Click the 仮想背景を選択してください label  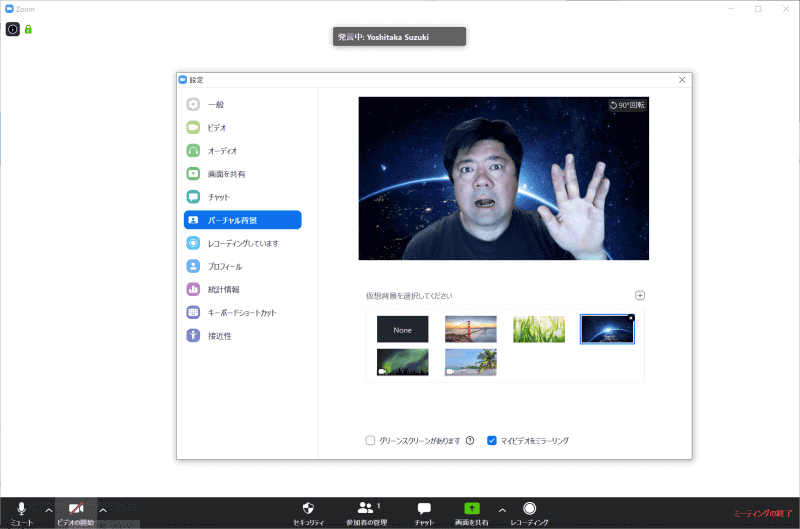pyautogui.click(x=409, y=296)
